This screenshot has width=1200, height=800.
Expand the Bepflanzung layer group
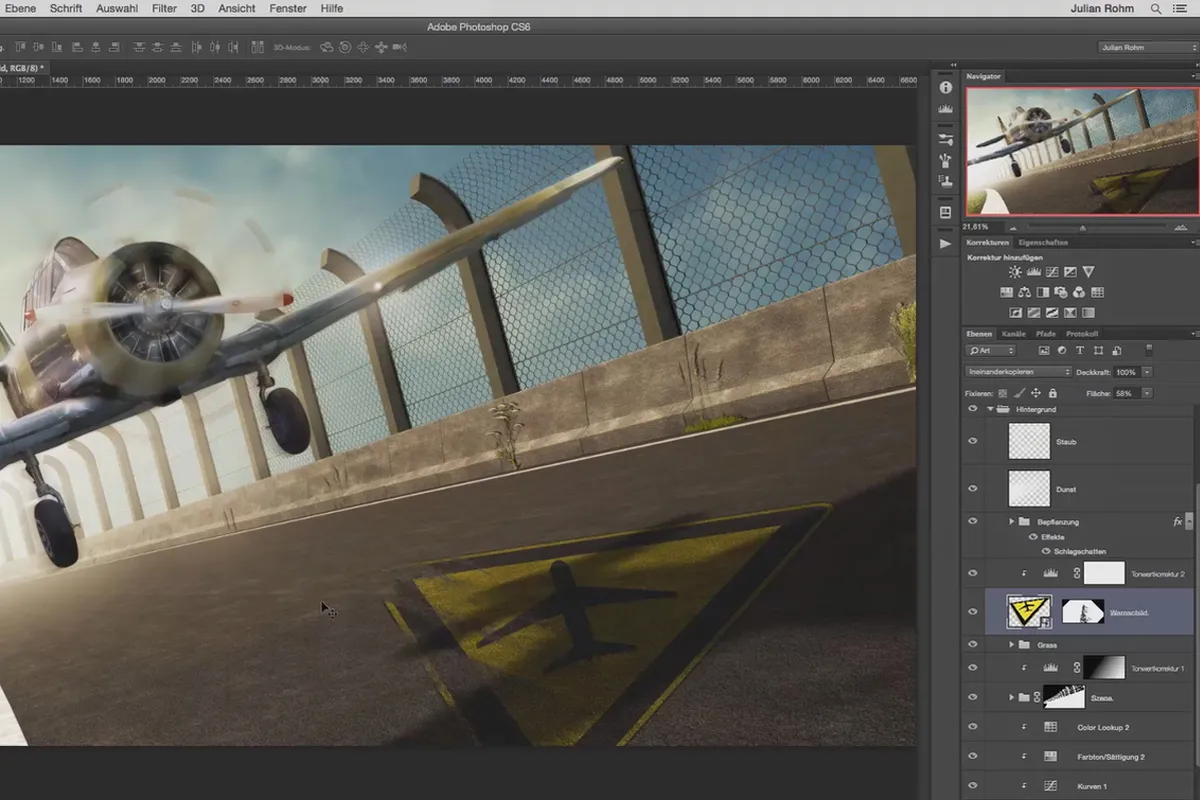(1011, 522)
